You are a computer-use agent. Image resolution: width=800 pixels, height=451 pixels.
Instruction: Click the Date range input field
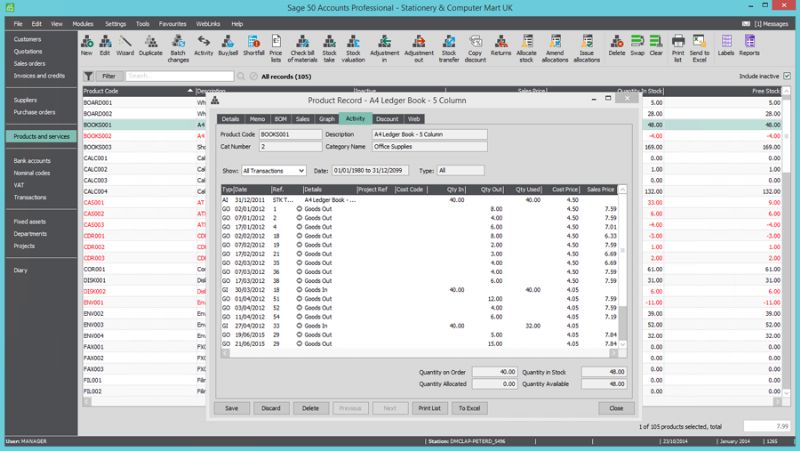[370, 170]
